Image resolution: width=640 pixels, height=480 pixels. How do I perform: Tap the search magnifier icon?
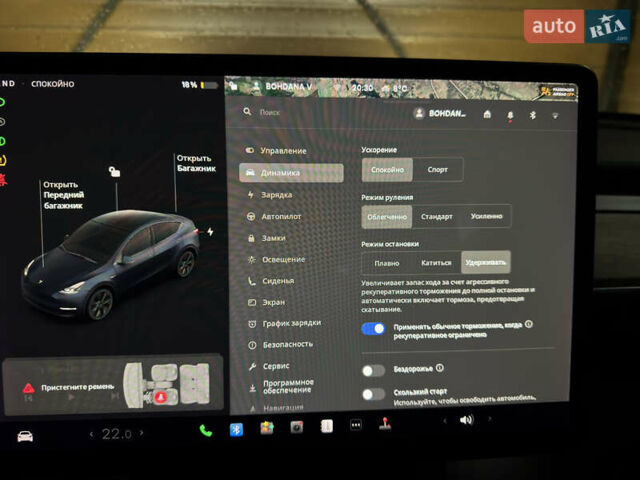click(x=247, y=111)
